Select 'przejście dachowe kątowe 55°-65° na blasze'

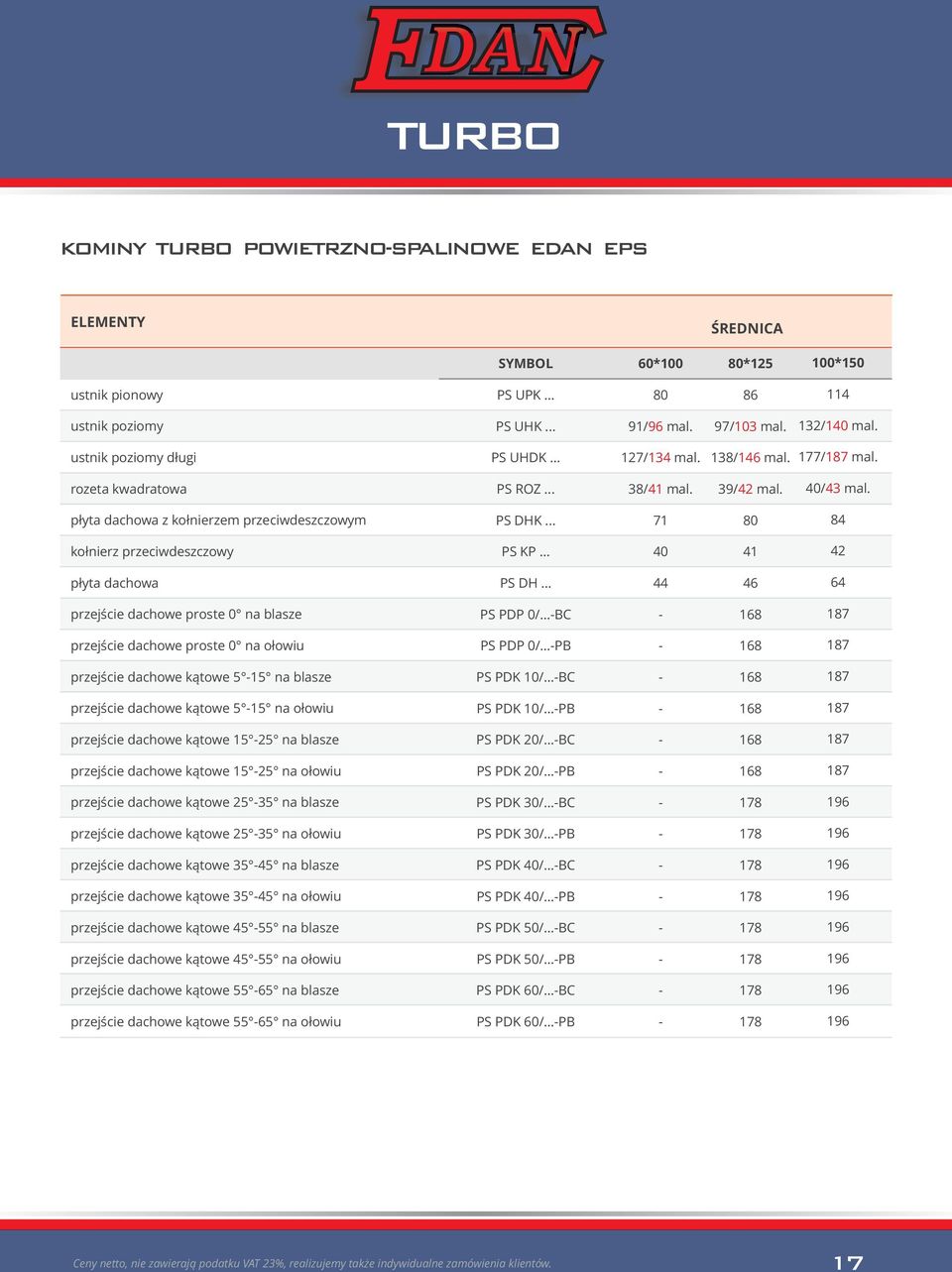pos(205,990)
